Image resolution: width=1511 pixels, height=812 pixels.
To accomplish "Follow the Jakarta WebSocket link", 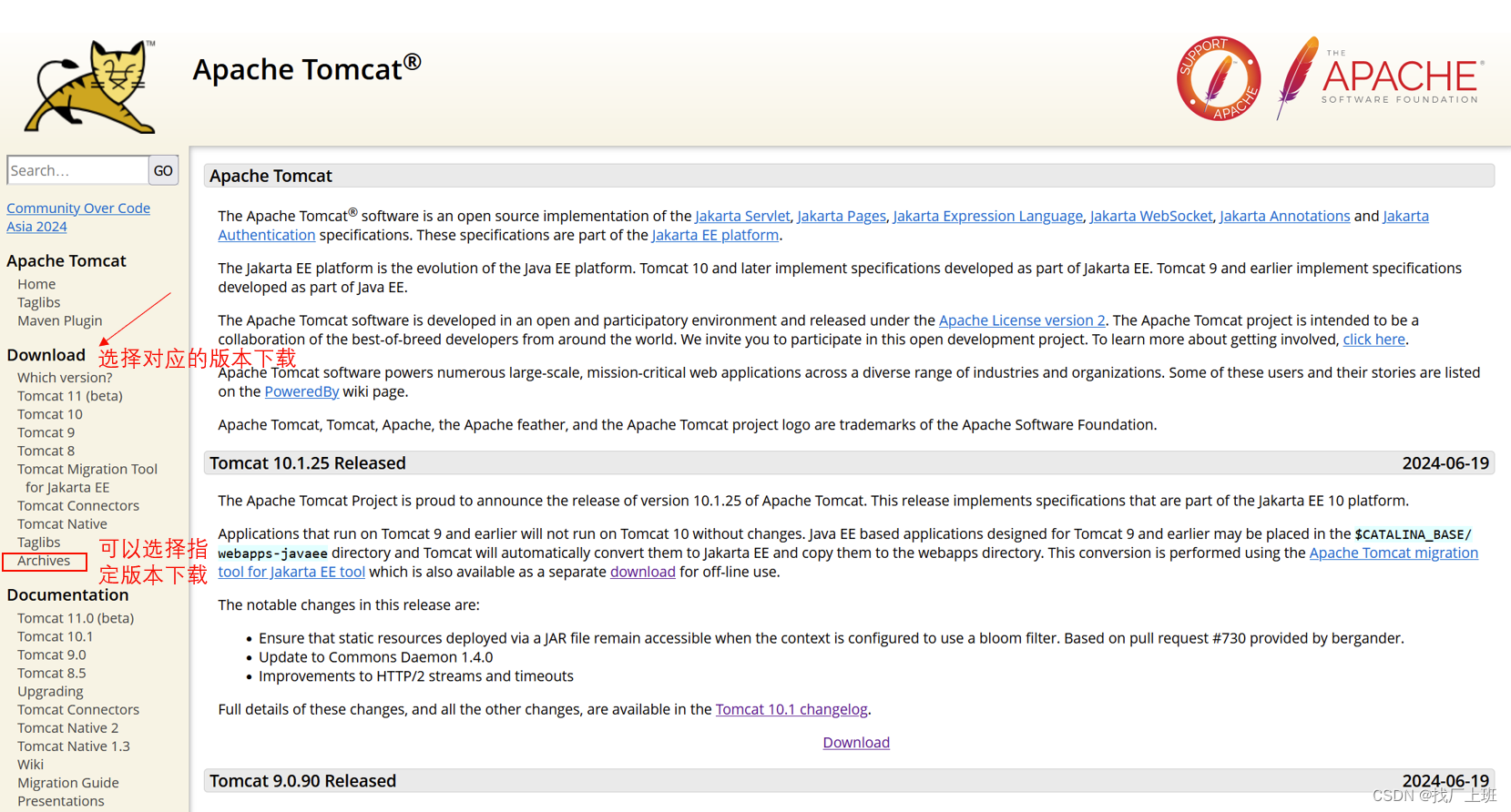I will (x=1151, y=216).
